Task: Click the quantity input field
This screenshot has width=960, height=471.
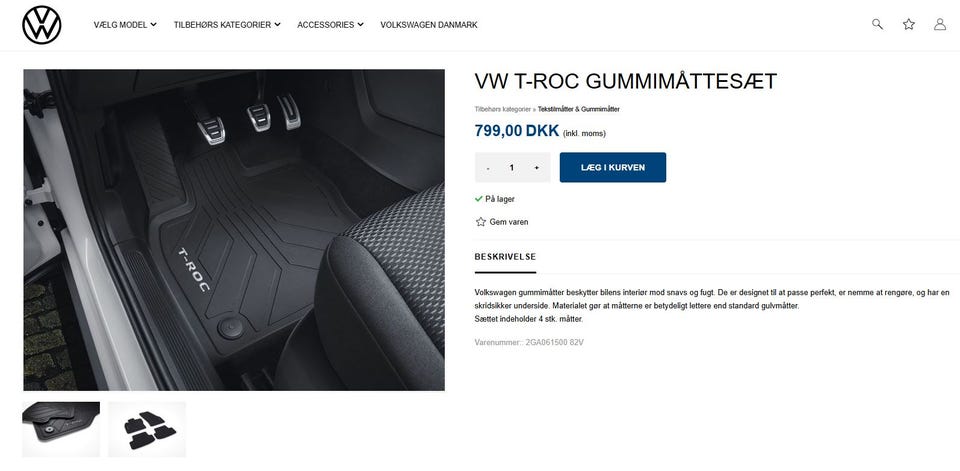Action: (512, 168)
